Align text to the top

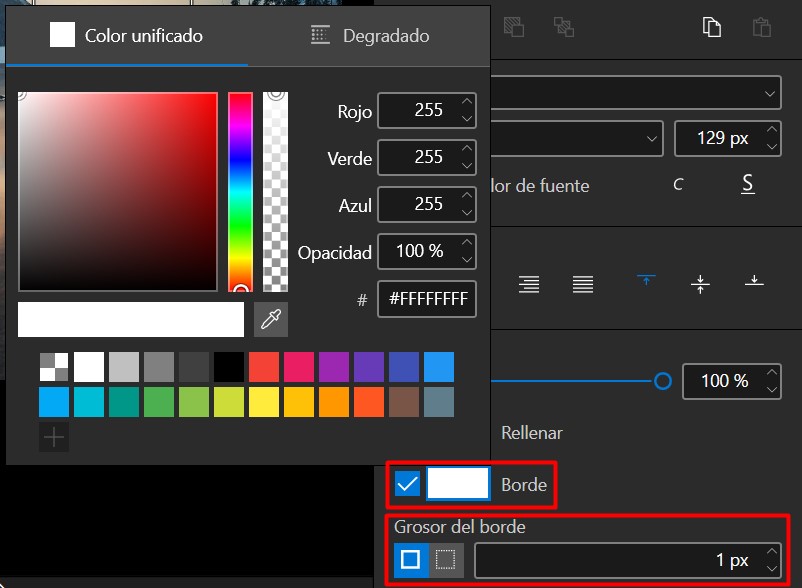coord(646,280)
